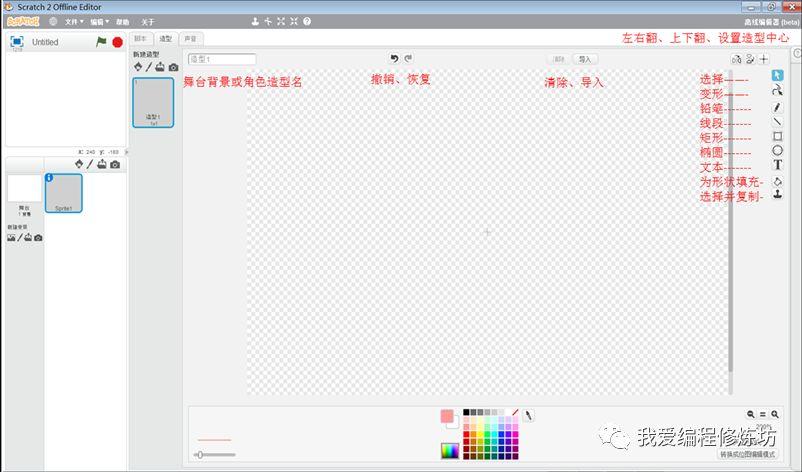Choose the Reshape tool
The width and height of the screenshot is (802, 472).
[777, 91]
